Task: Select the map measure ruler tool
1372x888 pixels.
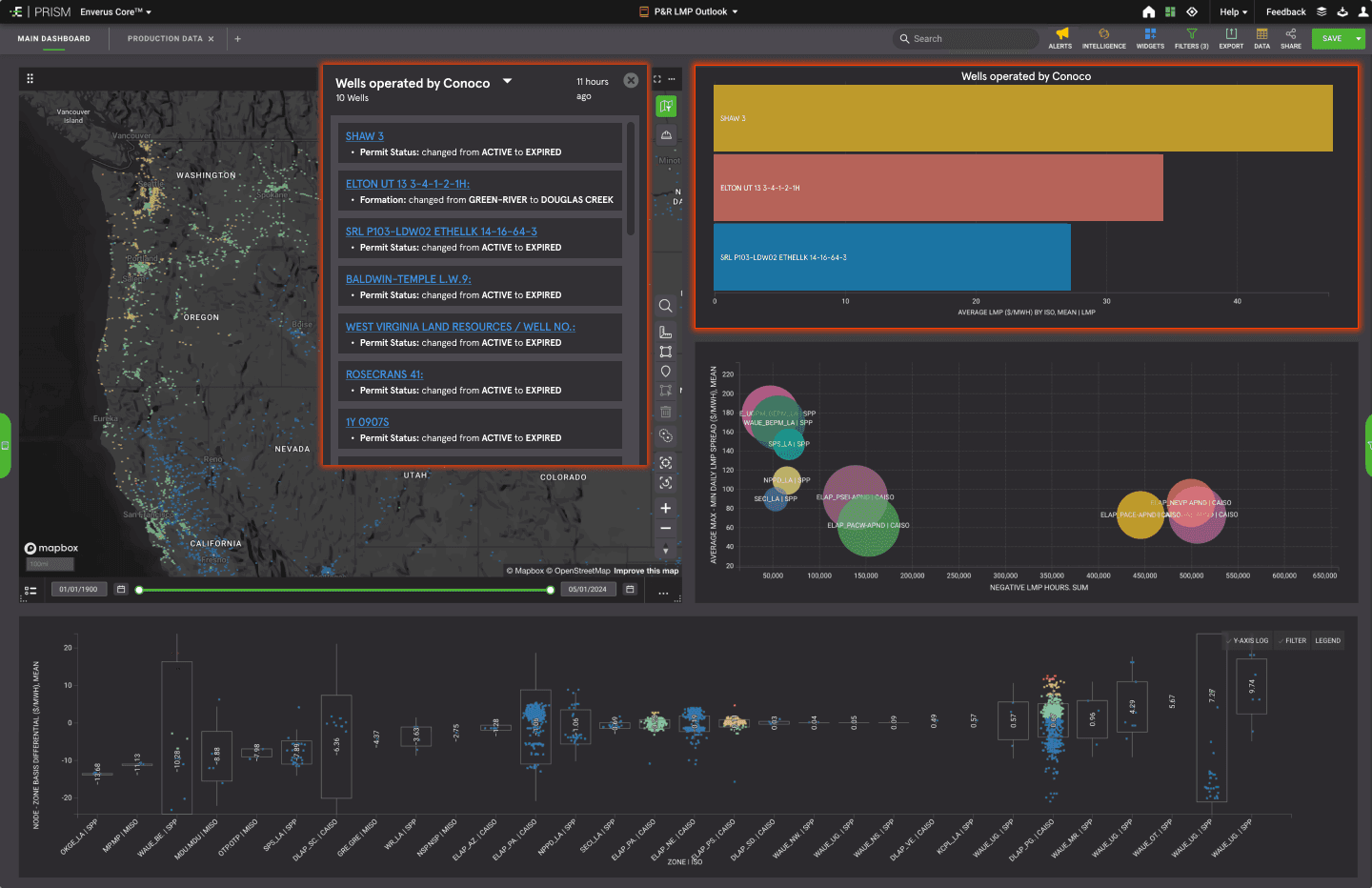Action: point(665,333)
